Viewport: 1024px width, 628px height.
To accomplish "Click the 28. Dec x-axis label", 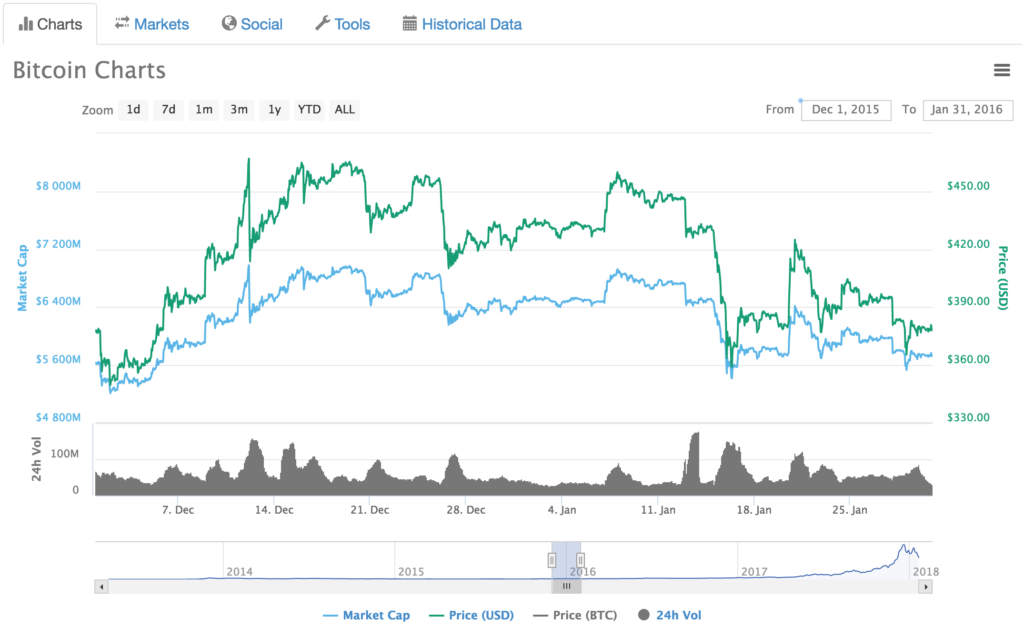I will tap(466, 510).
